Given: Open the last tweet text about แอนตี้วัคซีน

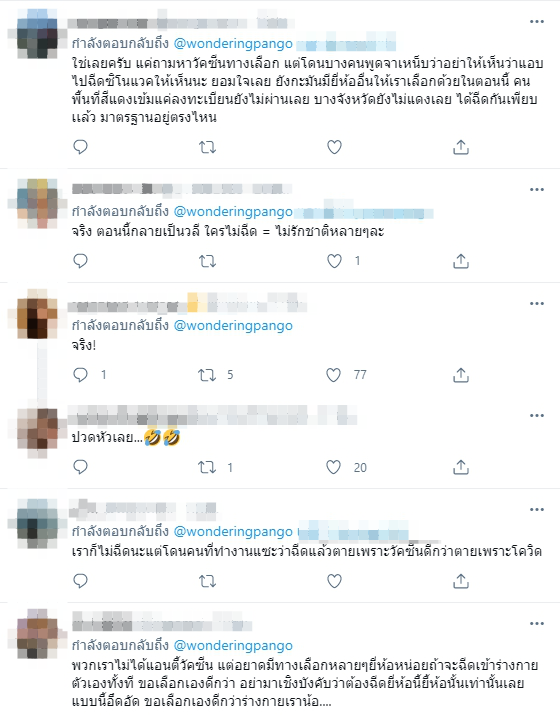Looking at the screenshot, I should pos(305,683).
